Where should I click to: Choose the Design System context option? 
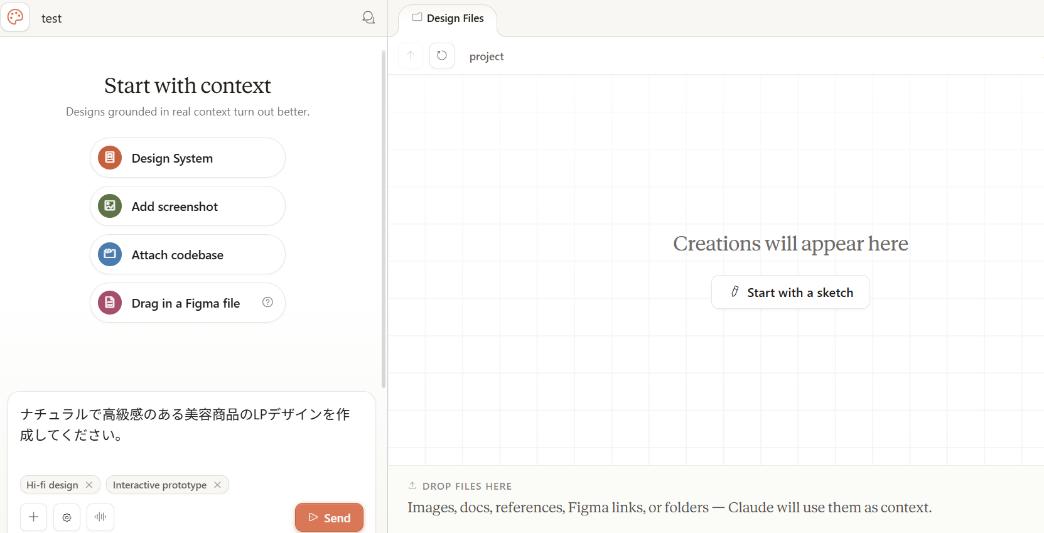pyautogui.click(x=188, y=158)
